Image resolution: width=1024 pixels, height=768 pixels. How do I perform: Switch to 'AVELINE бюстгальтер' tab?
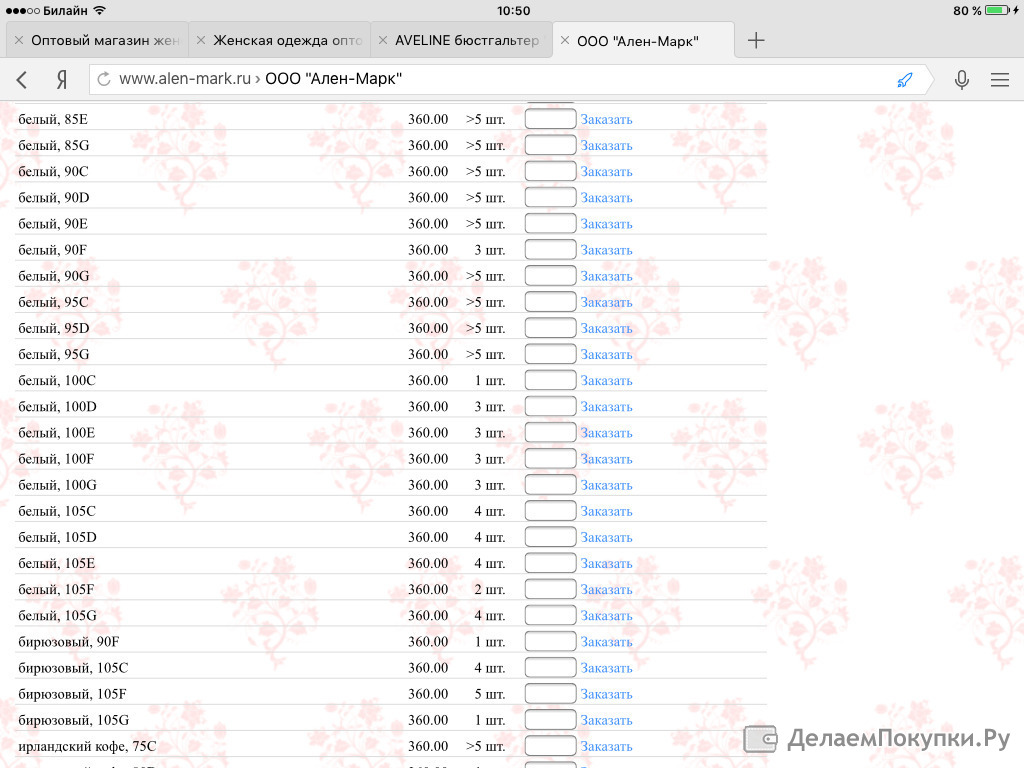462,40
